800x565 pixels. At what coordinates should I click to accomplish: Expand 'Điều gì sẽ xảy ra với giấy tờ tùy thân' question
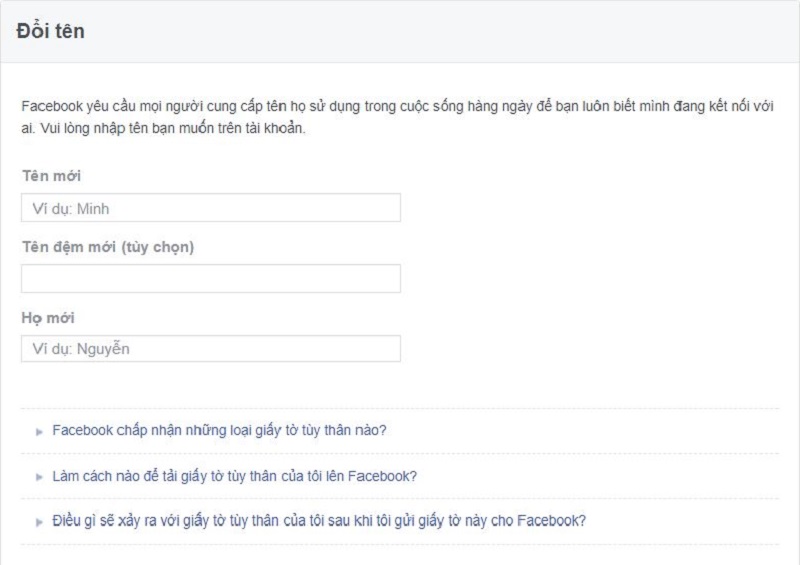point(319,521)
